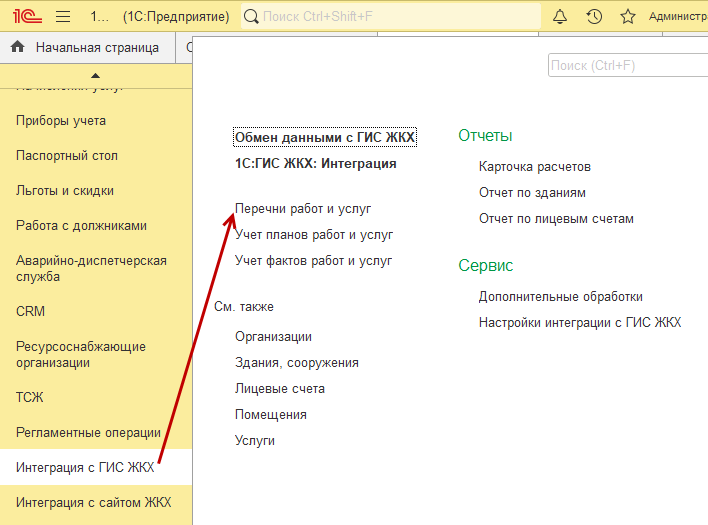Open history clock icon
The image size is (708, 525).
click(594, 17)
